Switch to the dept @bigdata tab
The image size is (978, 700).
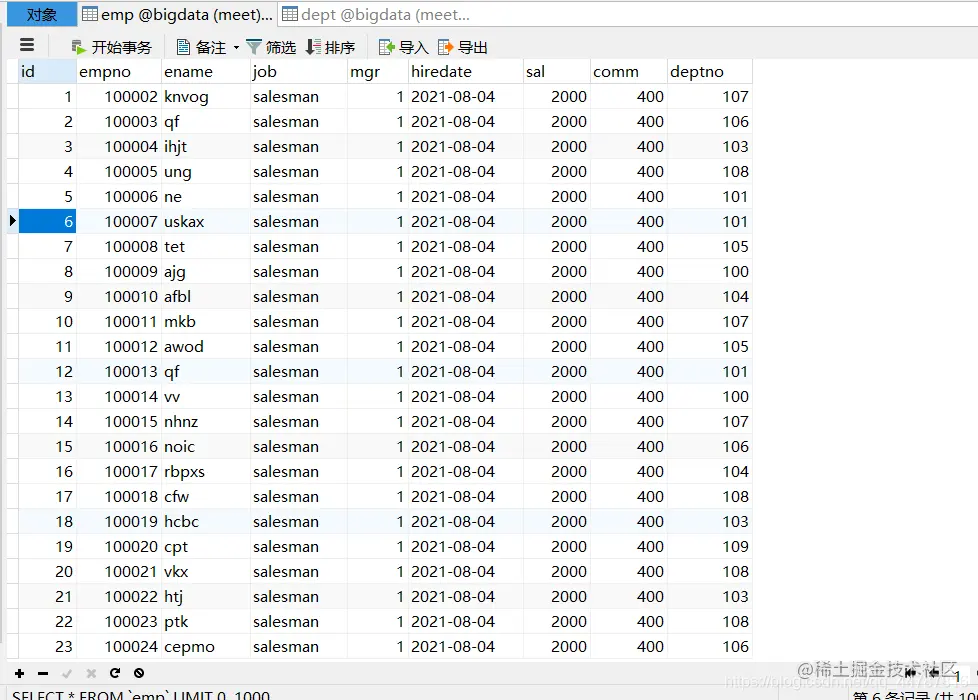coord(376,14)
